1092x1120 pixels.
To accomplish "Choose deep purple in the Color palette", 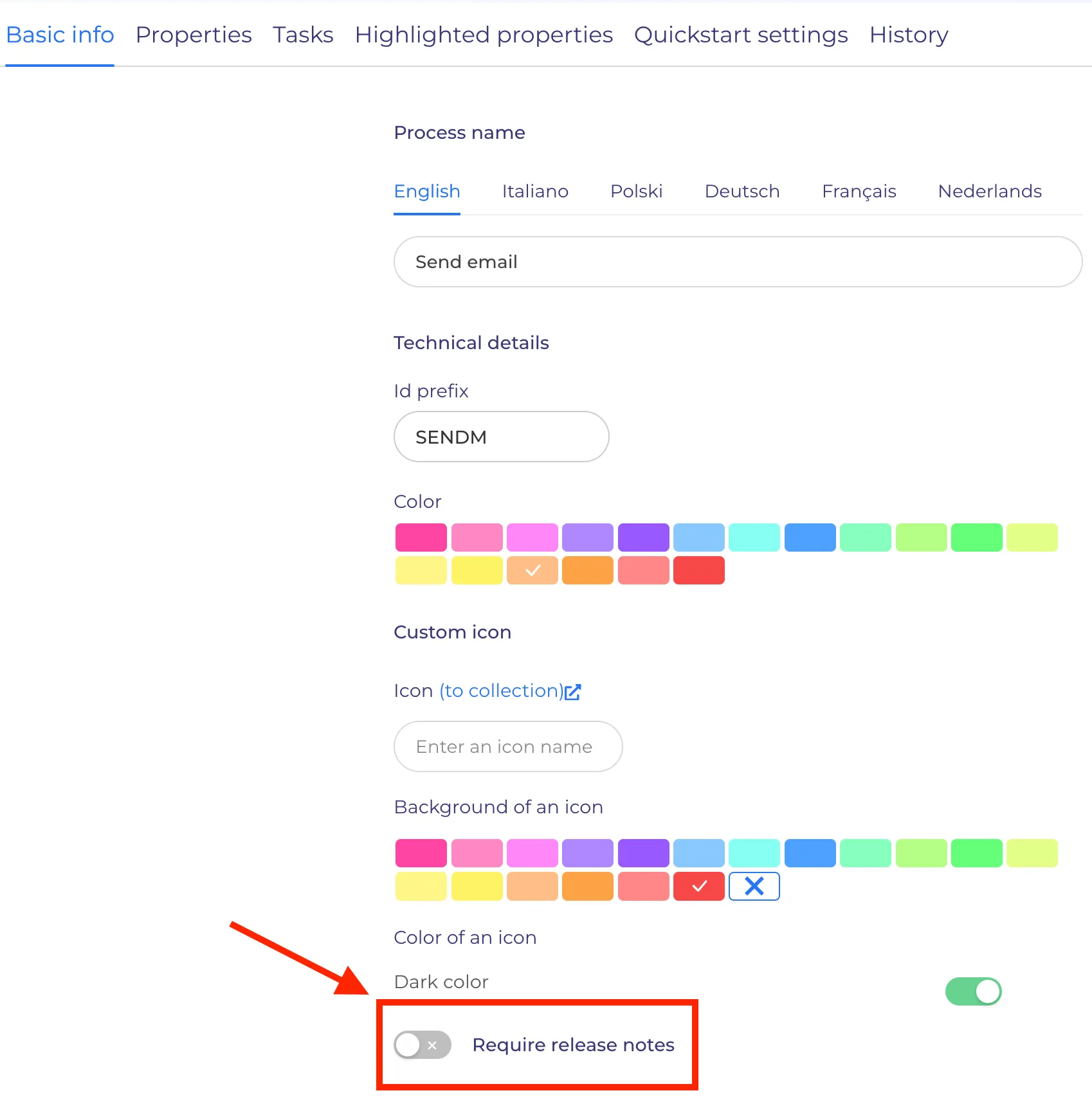I will click(644, 537).
